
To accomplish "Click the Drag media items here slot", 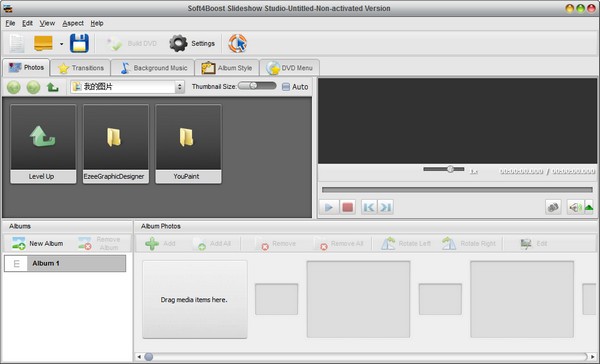I will point(195,300).
